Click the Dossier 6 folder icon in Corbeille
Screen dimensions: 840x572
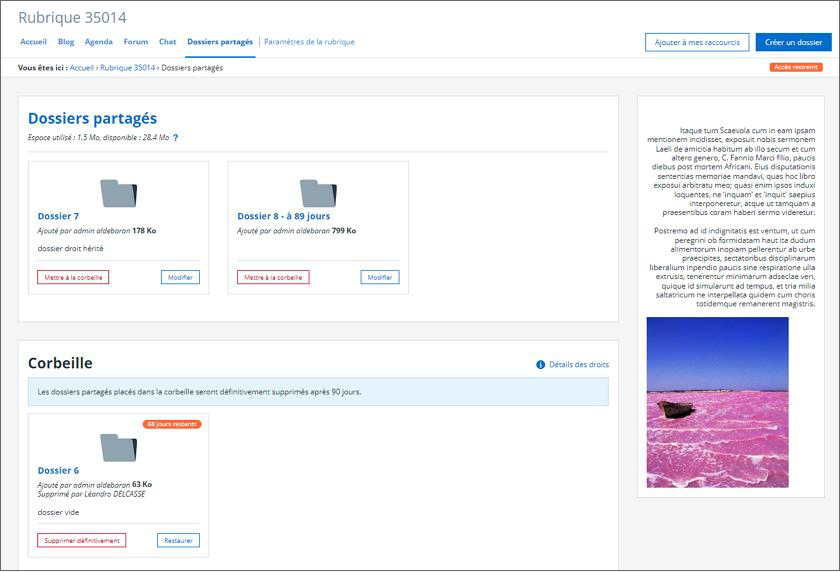click(x=119, y=448)
